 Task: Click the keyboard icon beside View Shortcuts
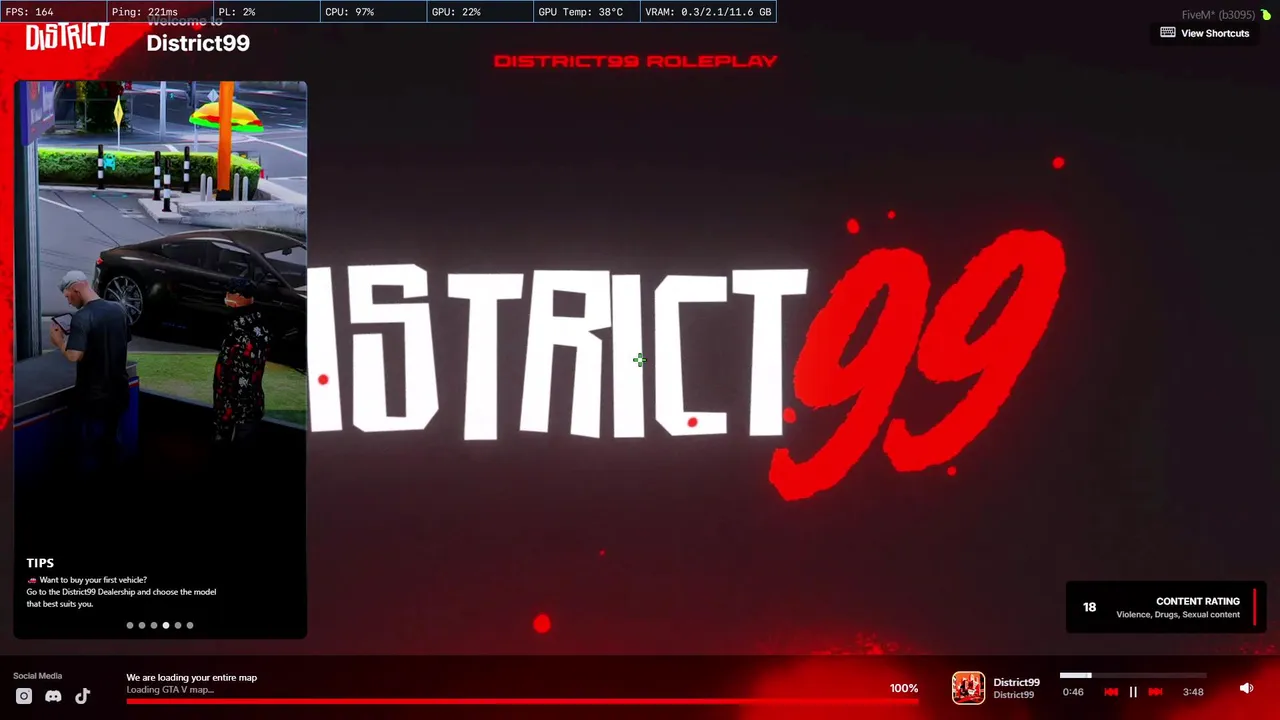pos(1167,32)
